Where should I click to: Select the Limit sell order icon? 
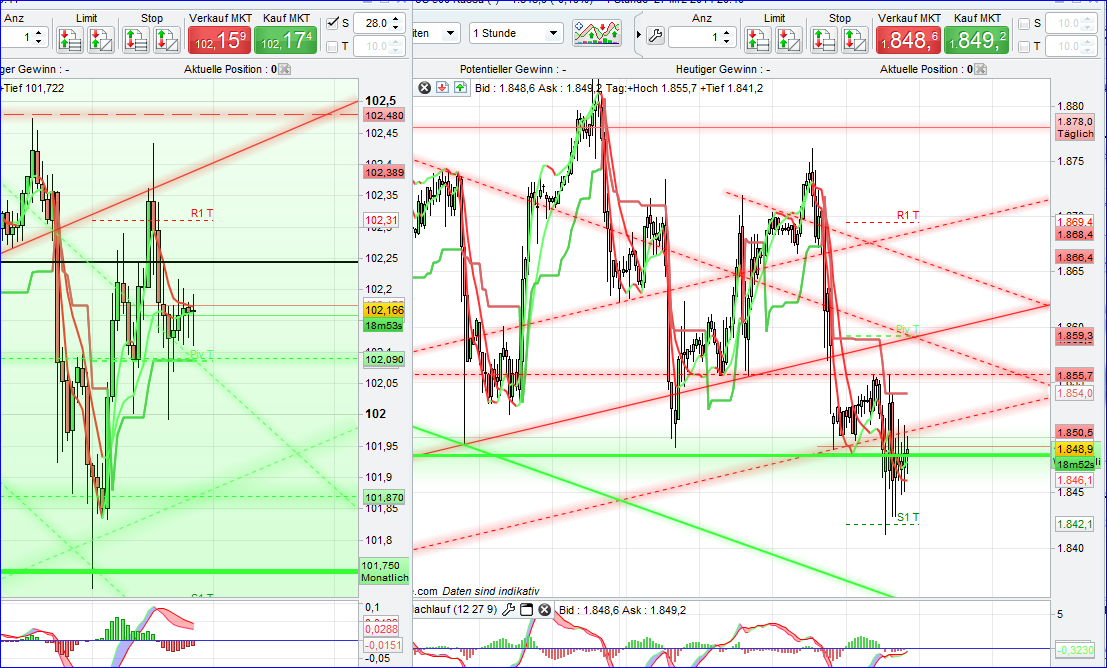pos(100,39)
